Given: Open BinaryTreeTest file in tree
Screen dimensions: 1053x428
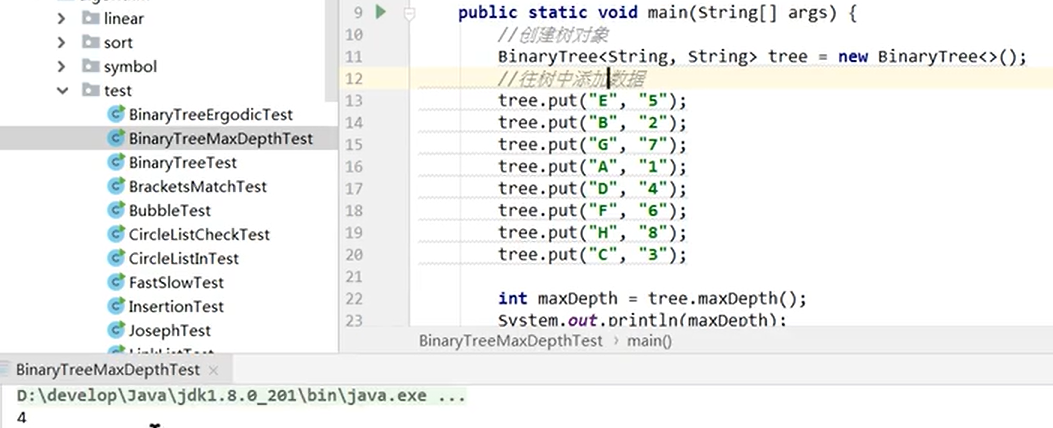Looking at the screenshot, I should coord(183,163).
